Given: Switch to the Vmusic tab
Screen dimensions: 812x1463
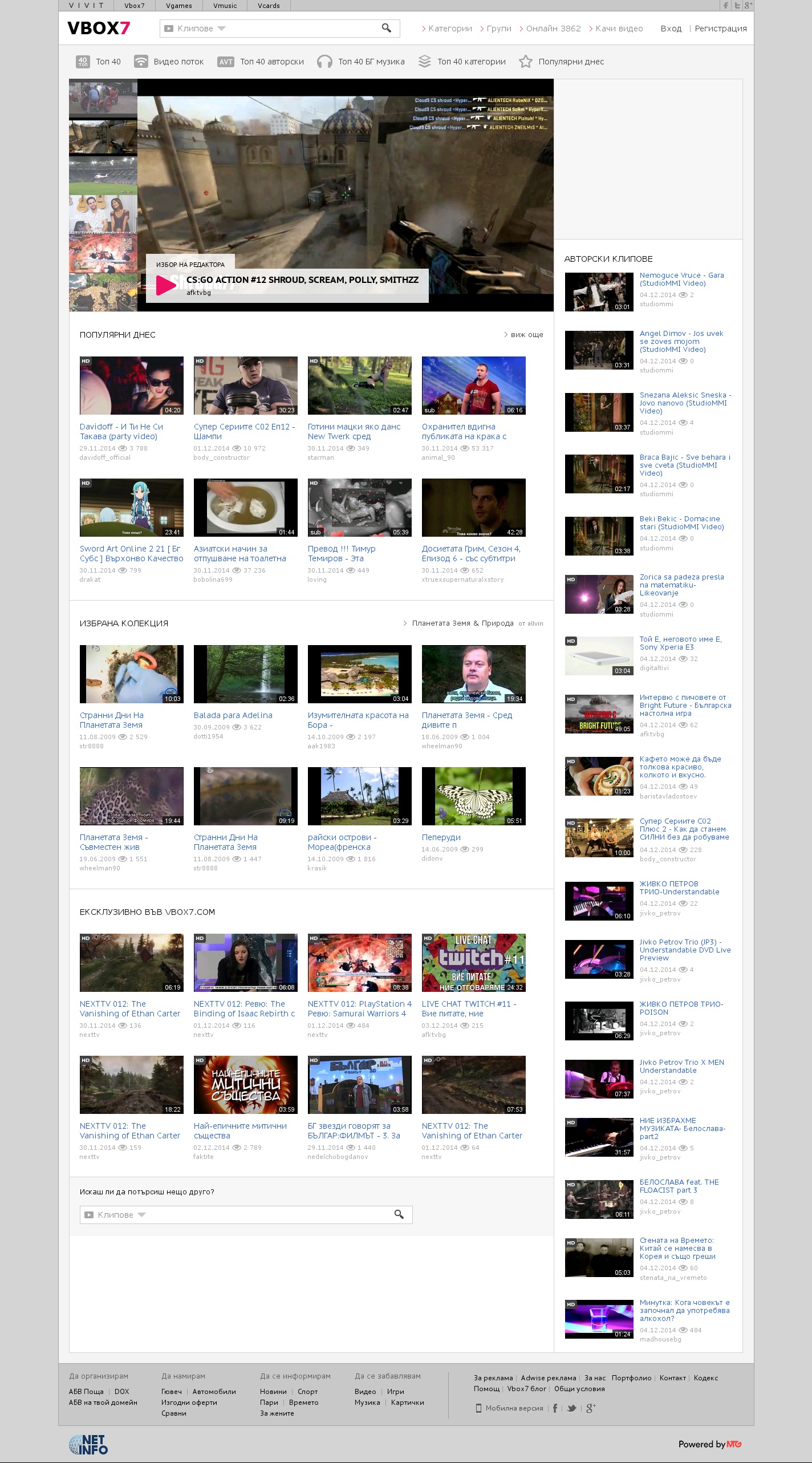Looking at the screenshot, I should coord(225,6).
